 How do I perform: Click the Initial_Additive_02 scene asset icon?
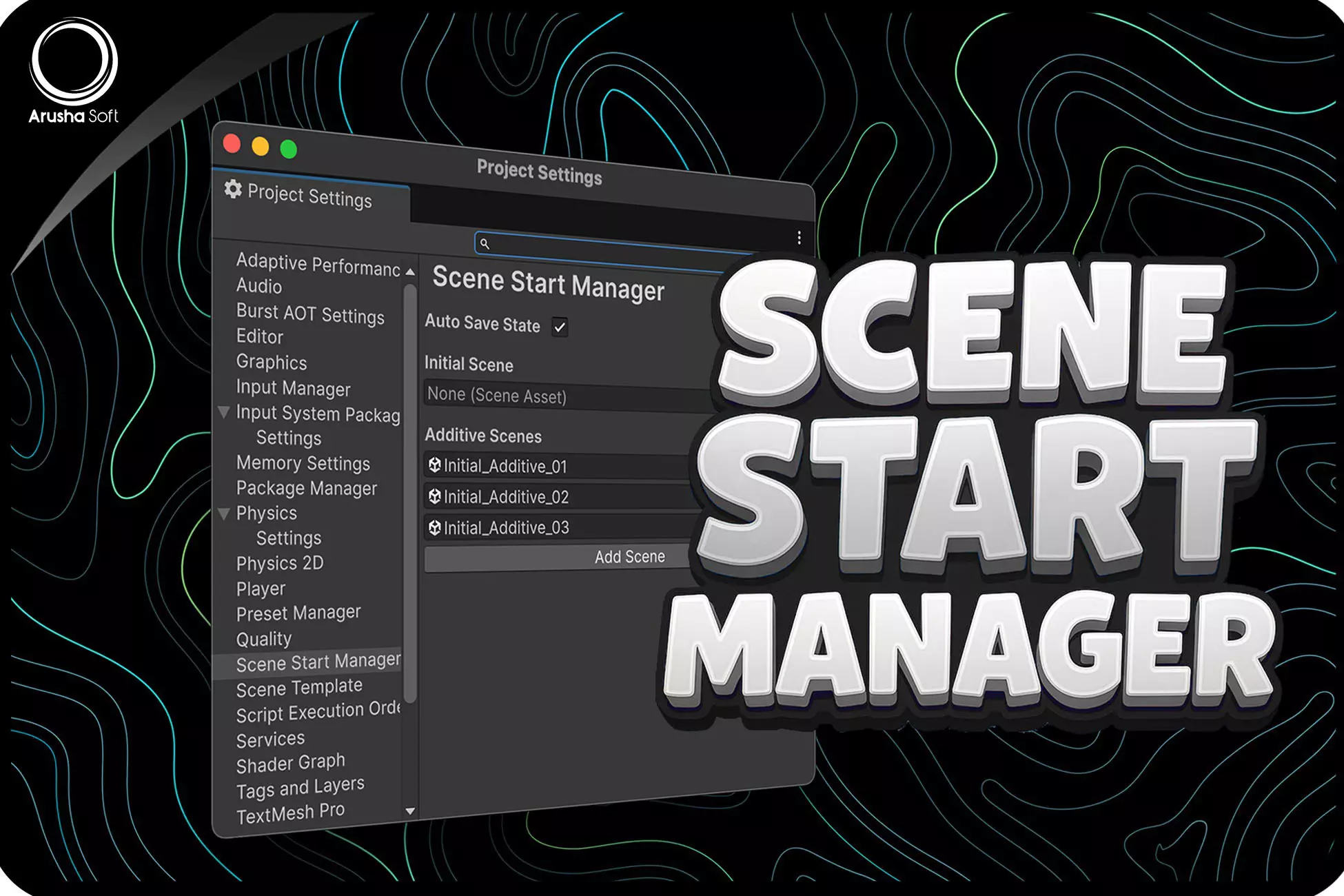[435, 496]
